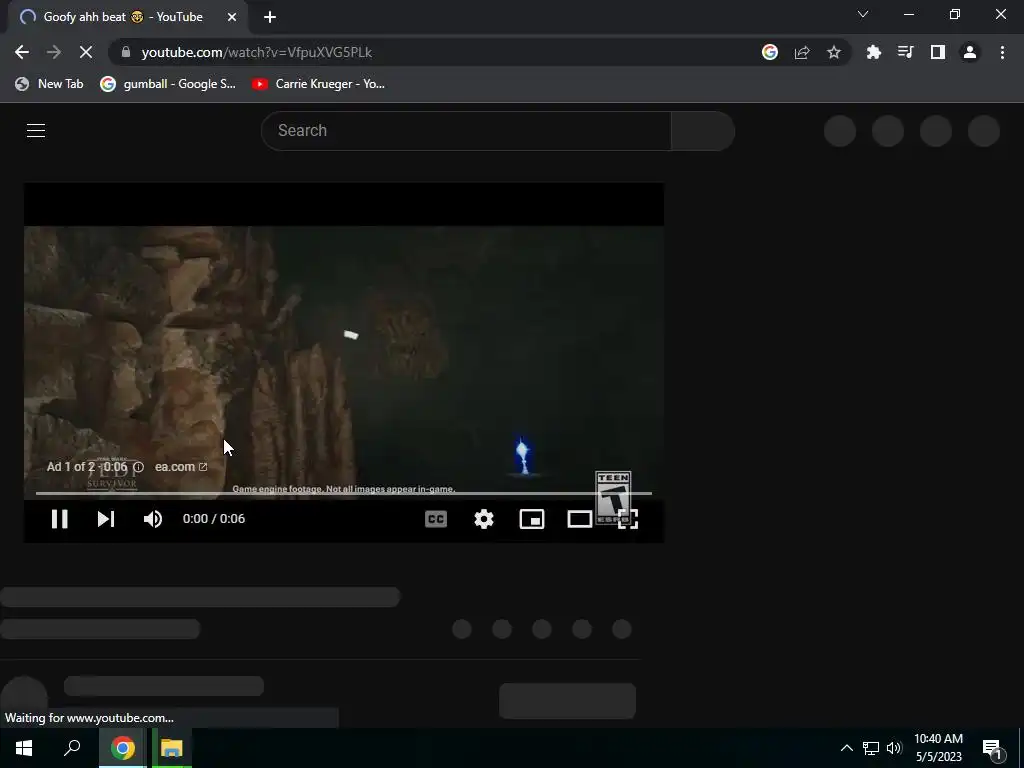
Task: Bookmark this tab with star
Action: (x=834, y=52)
